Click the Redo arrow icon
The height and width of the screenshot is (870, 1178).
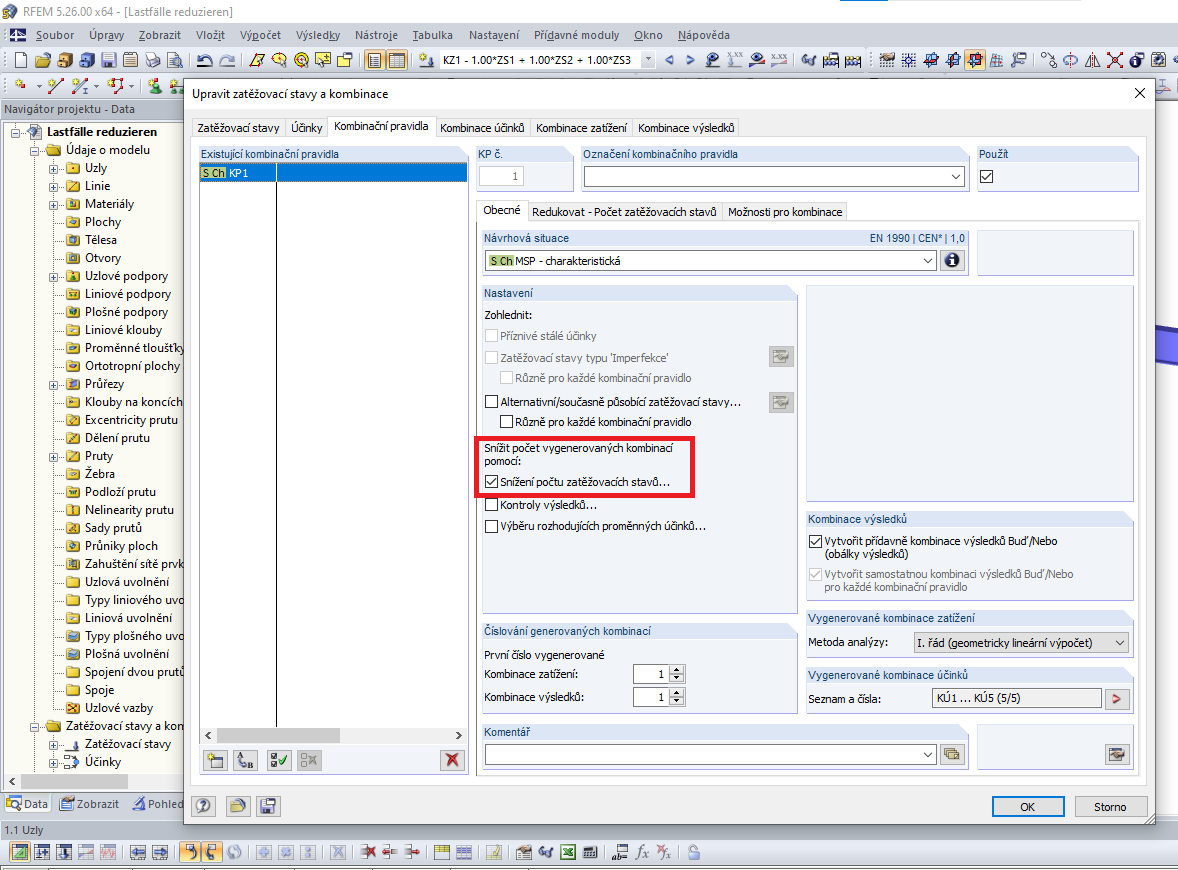point(227,60)
